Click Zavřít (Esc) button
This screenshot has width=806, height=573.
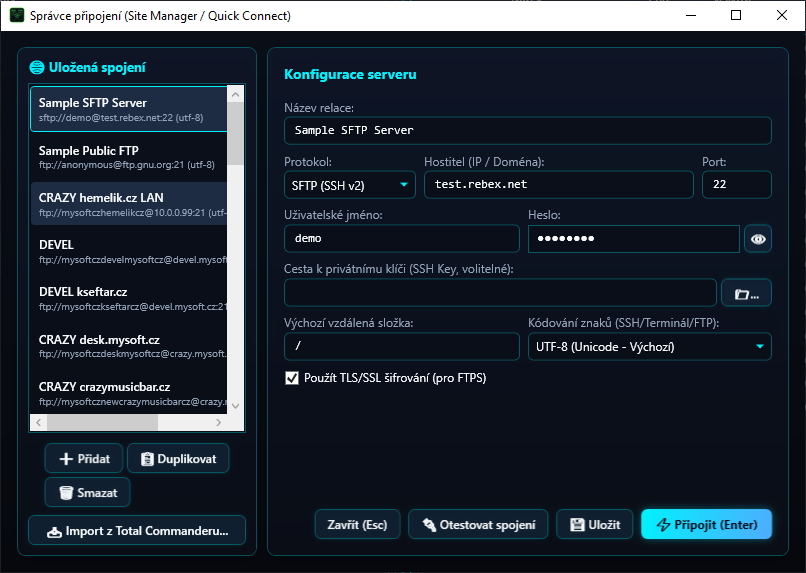357,524
